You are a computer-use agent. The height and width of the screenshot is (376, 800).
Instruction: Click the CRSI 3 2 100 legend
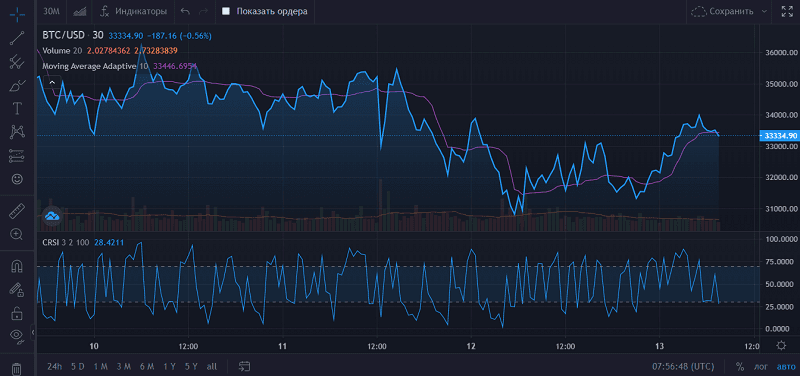coord(65,242)
